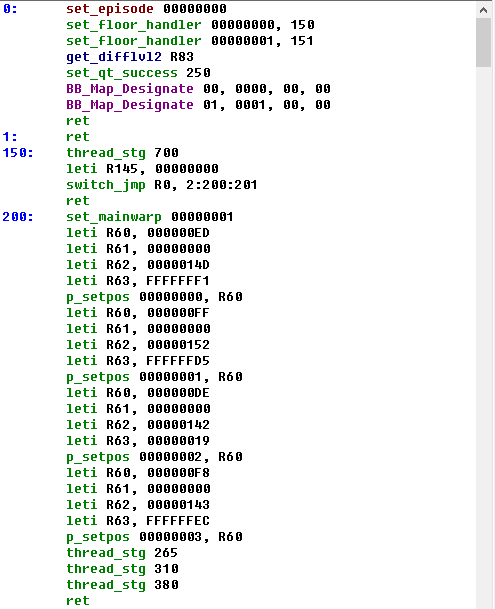
Task: Click line p_setpos 00000000, R60
Action: pos(154,297)
